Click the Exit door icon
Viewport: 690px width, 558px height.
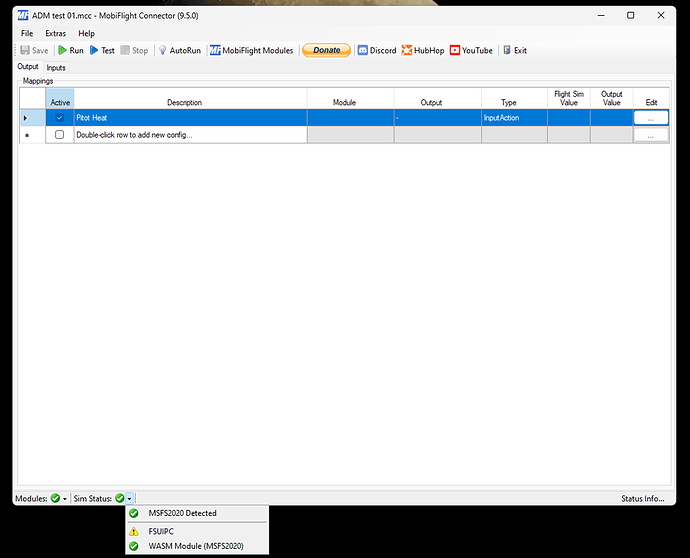(x=507, y=50)
